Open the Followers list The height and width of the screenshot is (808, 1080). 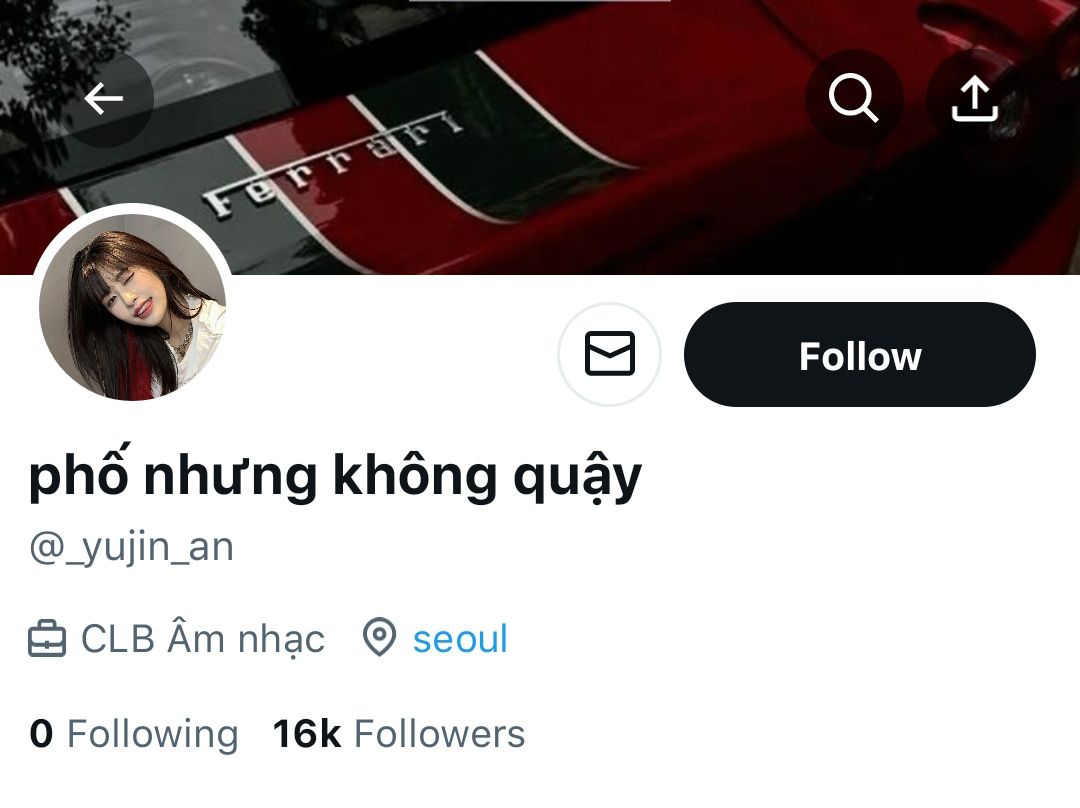399,734
